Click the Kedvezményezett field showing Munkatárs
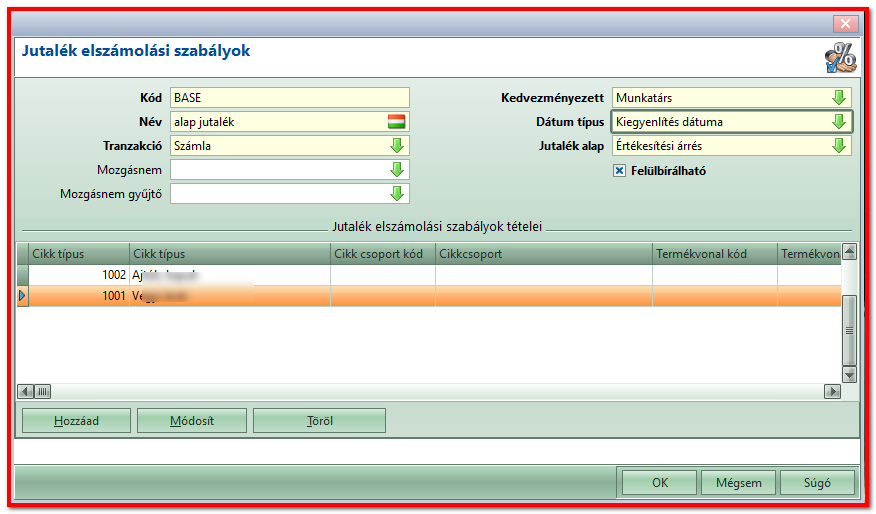The width and height of the screenshot is (876, 514). coord(732,98)
